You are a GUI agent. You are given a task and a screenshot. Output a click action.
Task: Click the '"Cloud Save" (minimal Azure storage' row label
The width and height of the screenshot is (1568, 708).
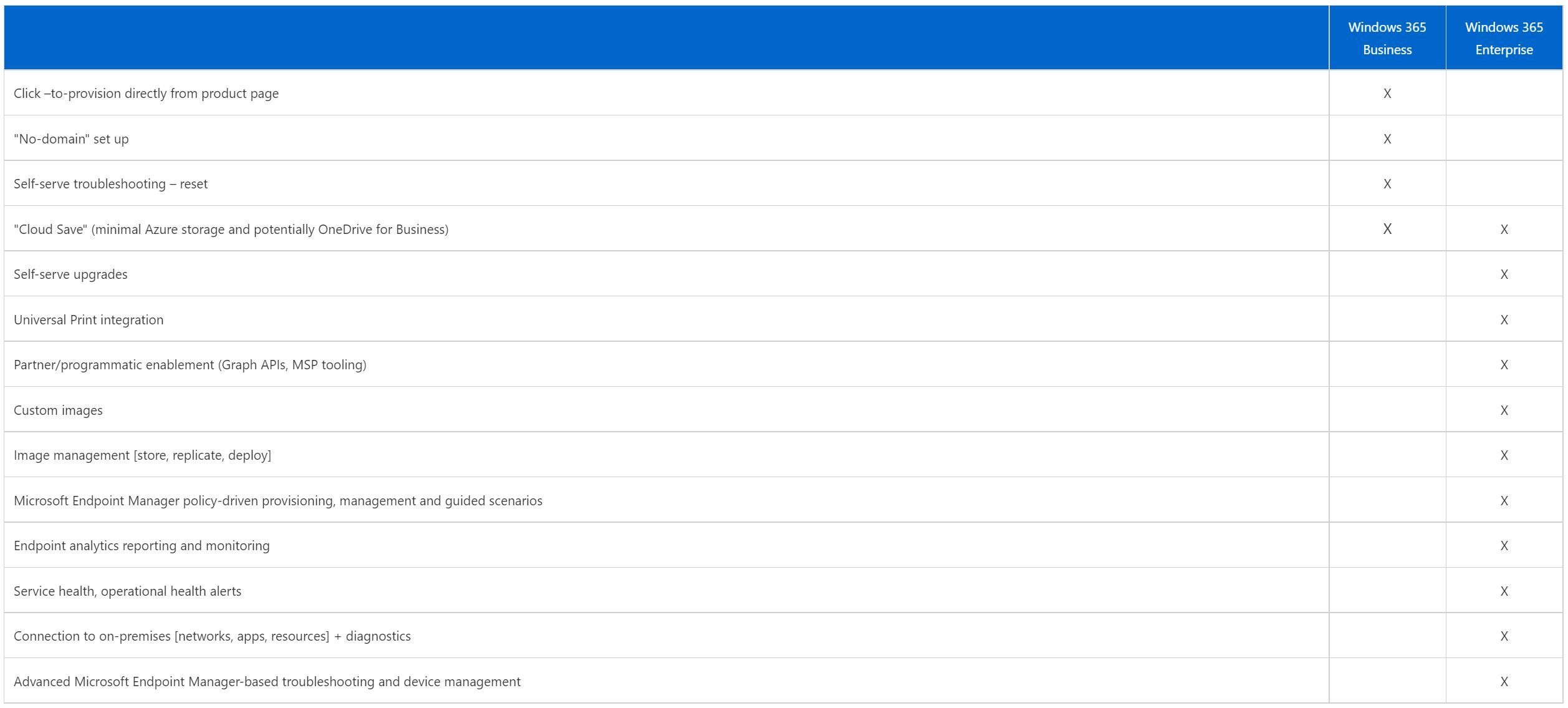(x=231, y=229)
